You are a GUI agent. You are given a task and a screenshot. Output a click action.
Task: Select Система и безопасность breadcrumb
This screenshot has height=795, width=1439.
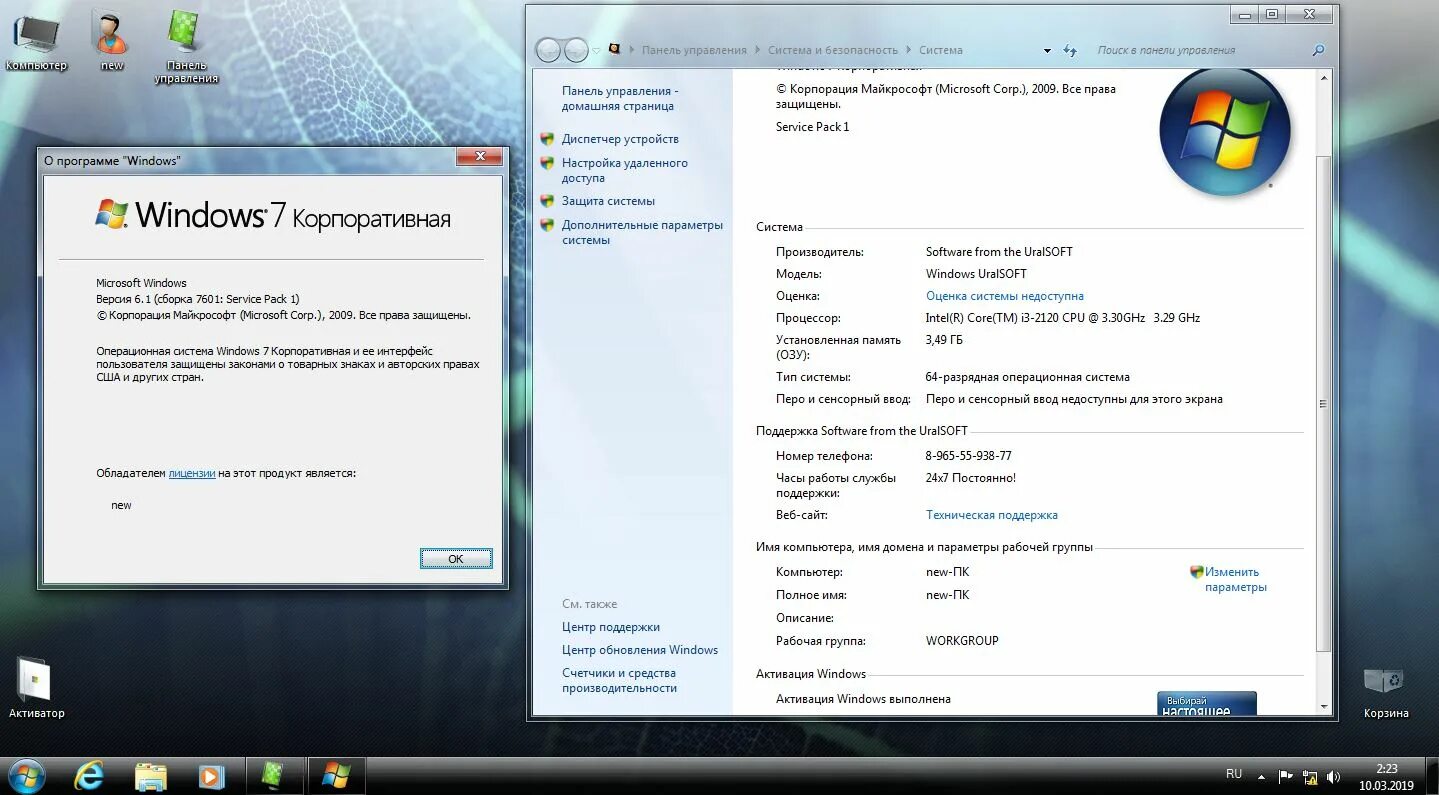[833, 50]
